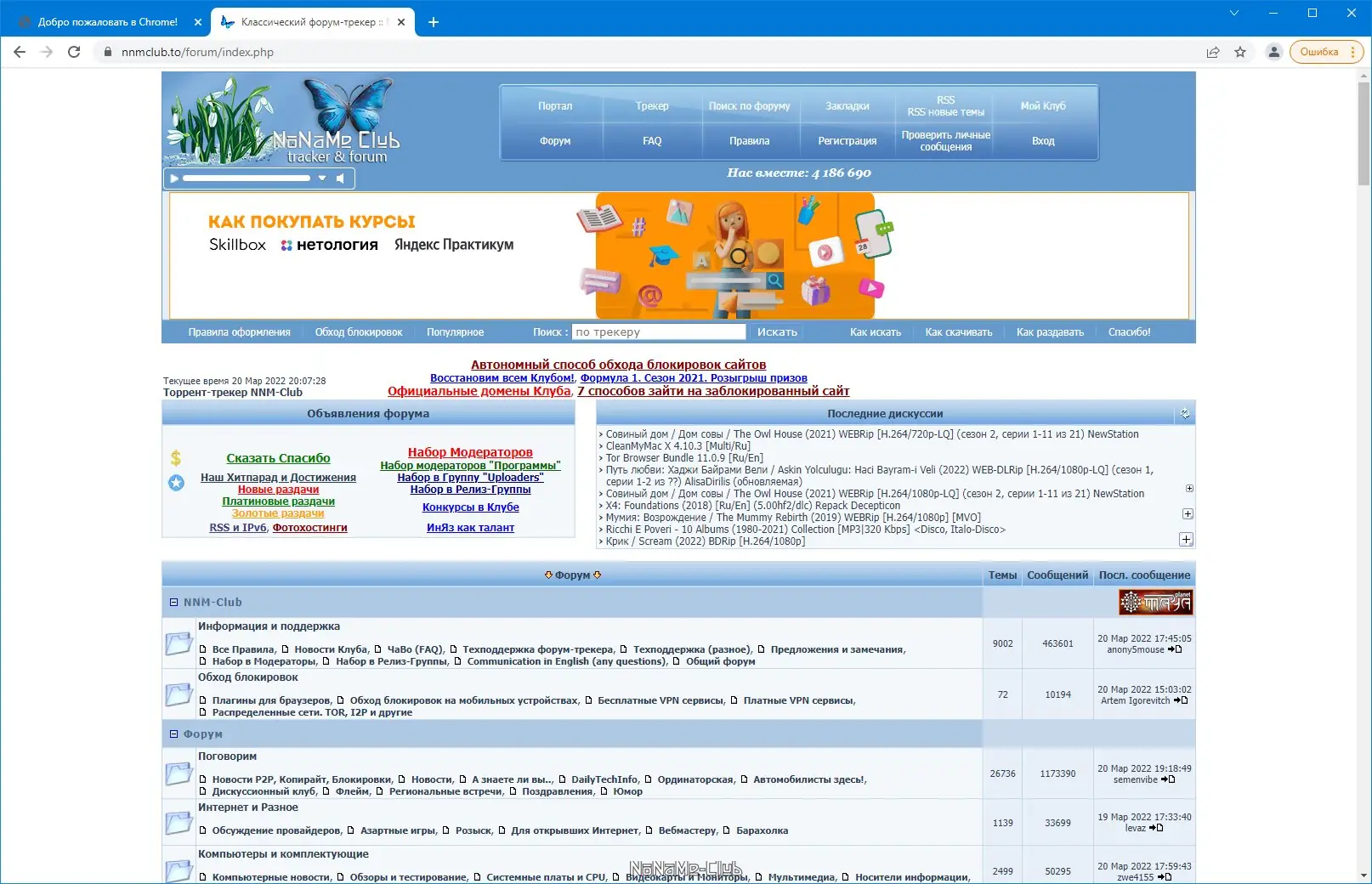
Task: Click folder icon for Поговорим forum
Action: pyautogui.click(x=179, y=773)
